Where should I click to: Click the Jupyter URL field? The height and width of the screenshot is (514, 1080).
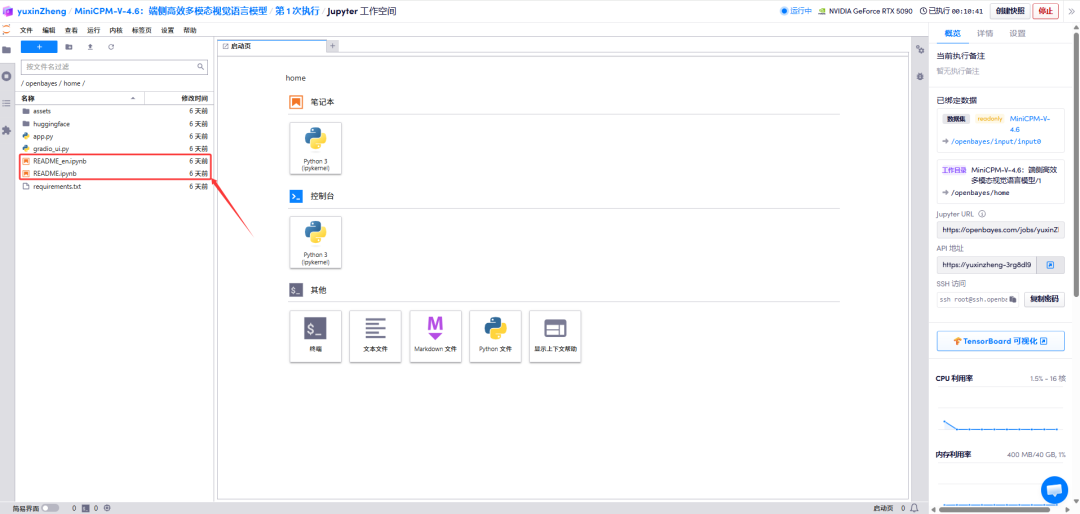coord(1000,229)
